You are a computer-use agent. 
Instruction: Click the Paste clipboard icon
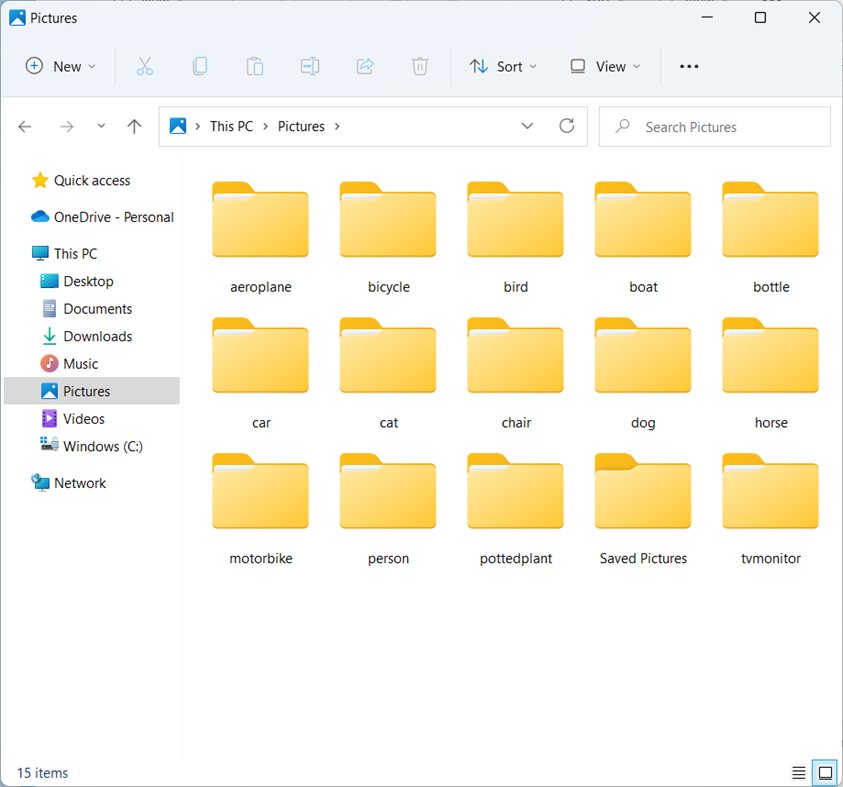255,66
